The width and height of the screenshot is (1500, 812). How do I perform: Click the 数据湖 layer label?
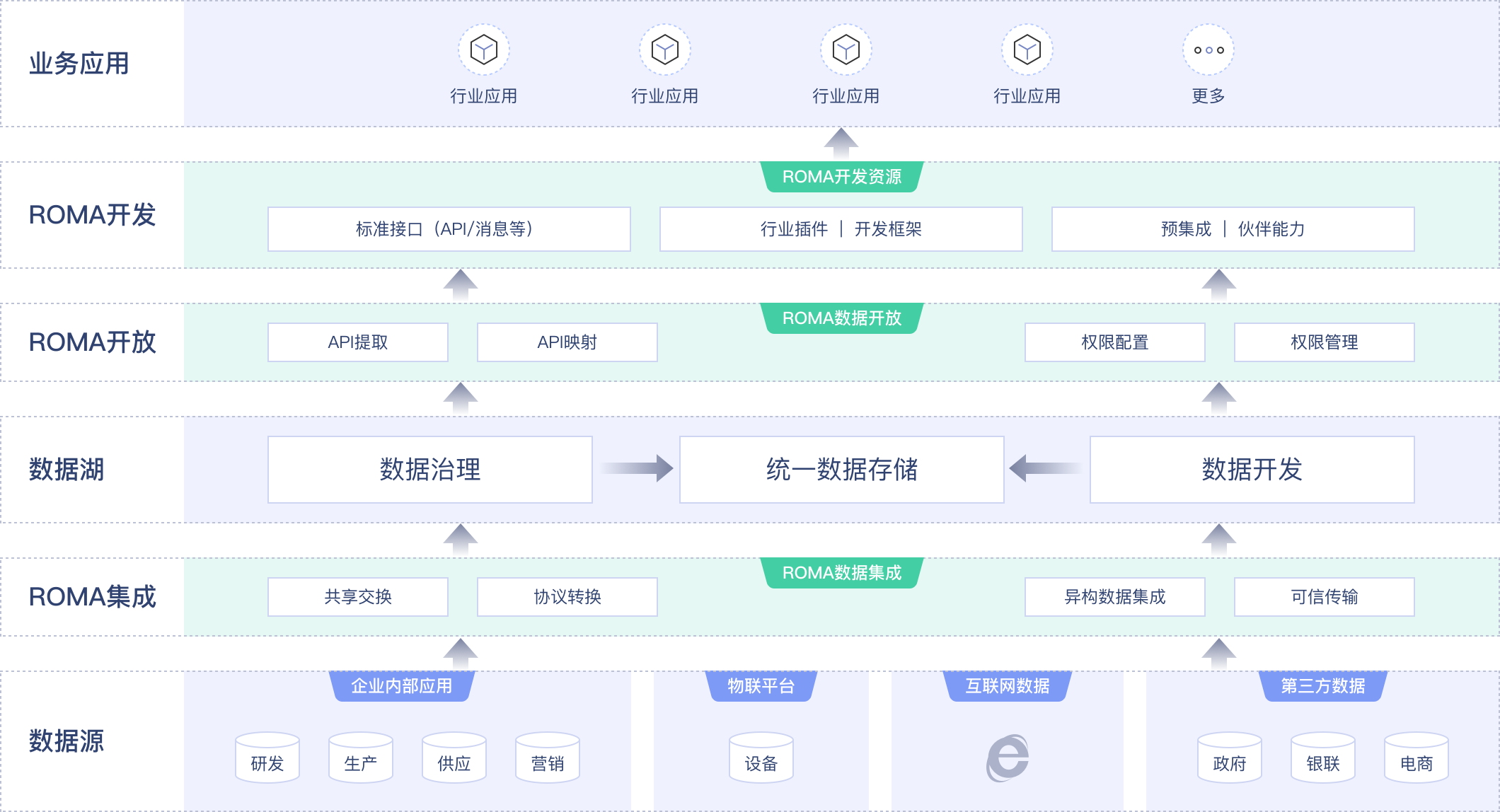pyautogui.click(x=67, y=470)
